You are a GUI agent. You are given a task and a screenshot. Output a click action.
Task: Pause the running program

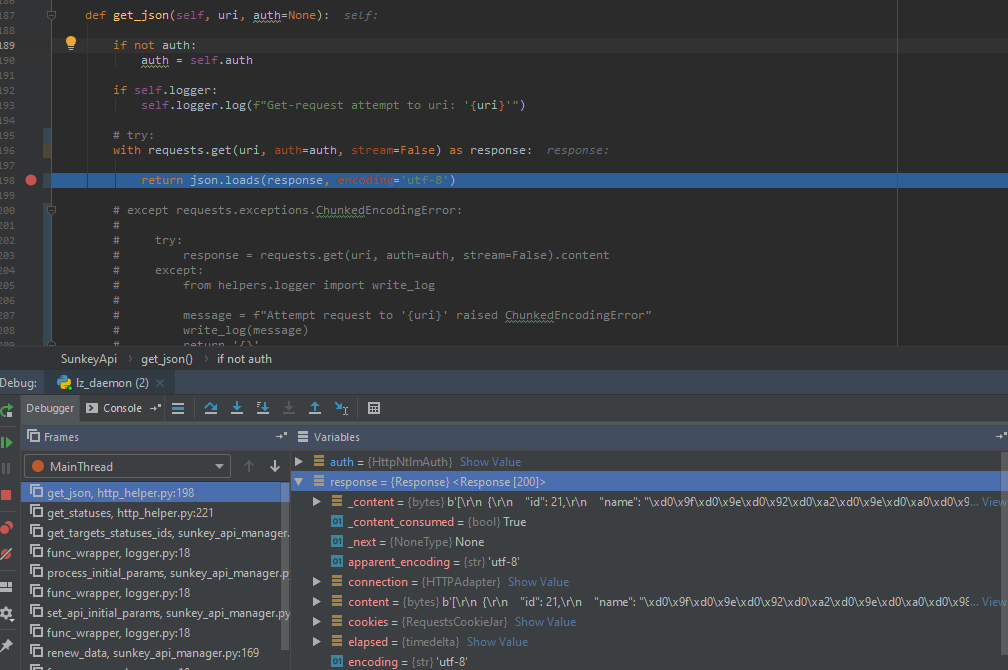point(6,469)
